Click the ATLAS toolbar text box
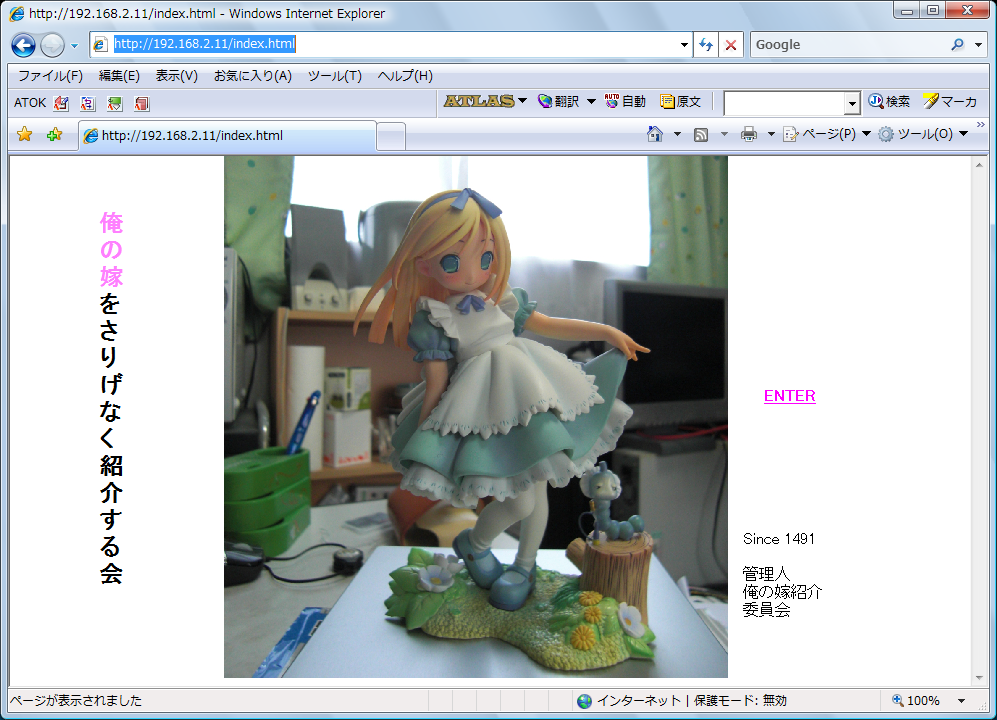The height and width of the screenshot is (720, 997). click(784, 102)
